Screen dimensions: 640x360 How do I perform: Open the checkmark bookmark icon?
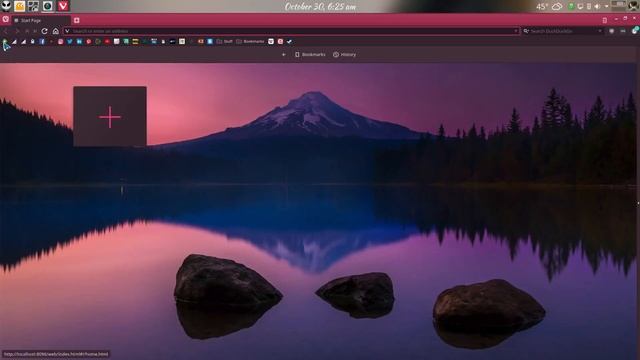289,42
